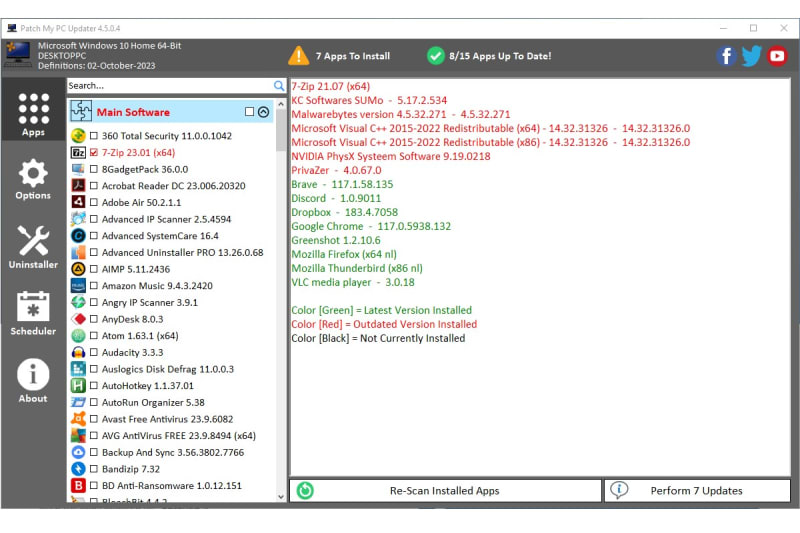The image size is (800, 533).
Task: Click the app list scroll-up arrow
Action: 281,104
